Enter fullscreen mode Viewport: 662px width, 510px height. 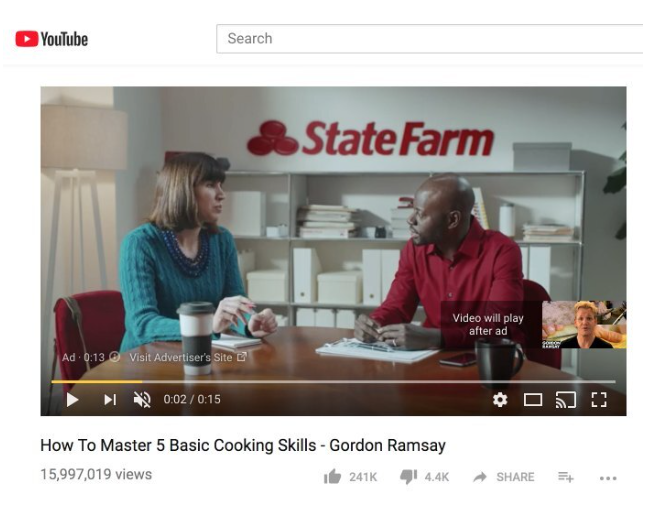click(x=599, y=399)
